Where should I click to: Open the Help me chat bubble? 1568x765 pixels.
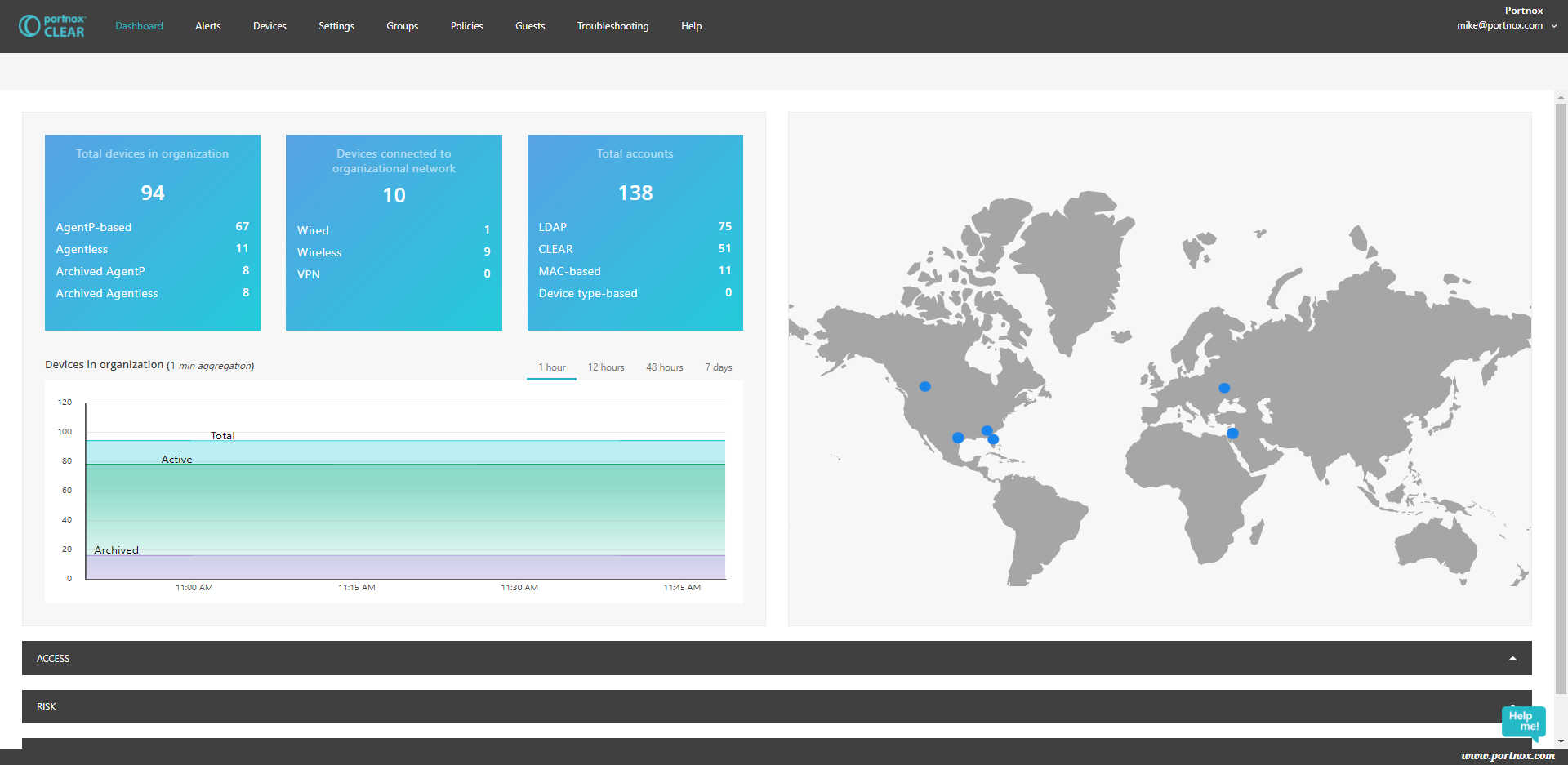(1523, 722)
